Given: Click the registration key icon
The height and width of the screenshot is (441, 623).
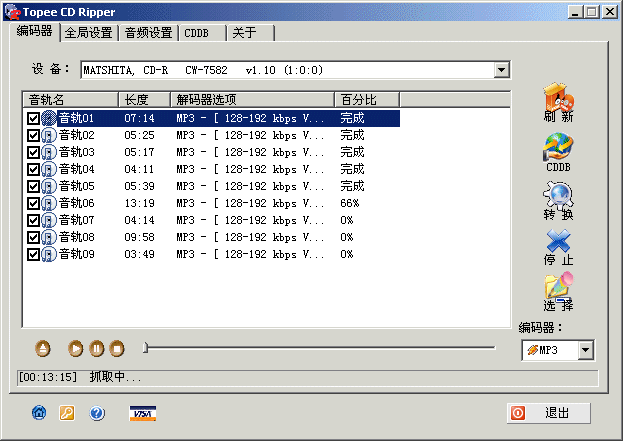Looking at the screenshot, I should (x=67, y=413).
